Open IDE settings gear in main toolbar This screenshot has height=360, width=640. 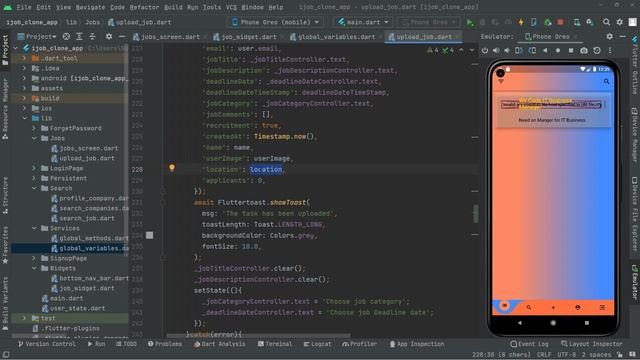pos(620,22)
